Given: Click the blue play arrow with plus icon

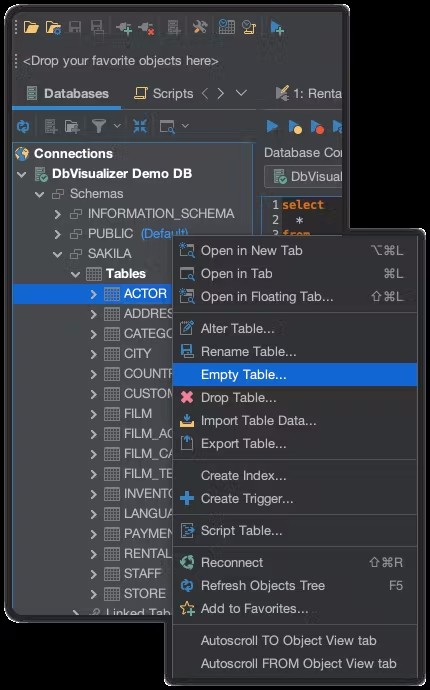Looking at the screenshot, I should click(277, 28).
